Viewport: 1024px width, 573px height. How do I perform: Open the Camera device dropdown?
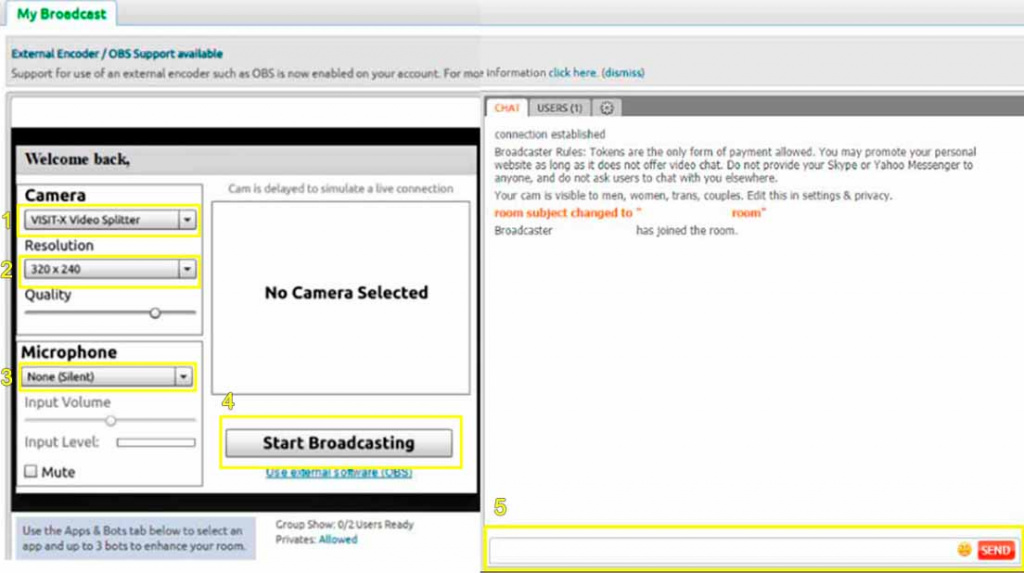coord(110,220)
